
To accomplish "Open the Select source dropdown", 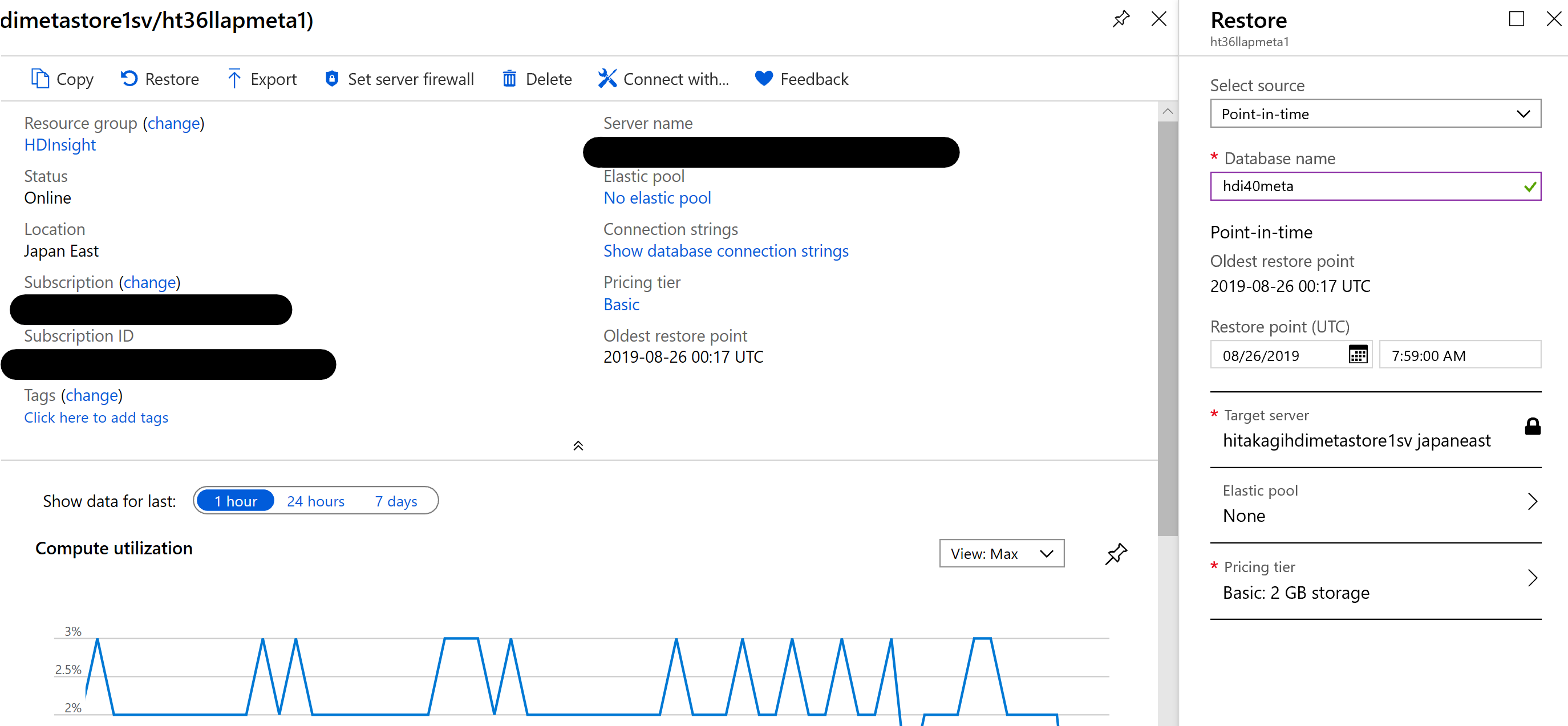I will pyautogui.click(x=1375, y=114).
